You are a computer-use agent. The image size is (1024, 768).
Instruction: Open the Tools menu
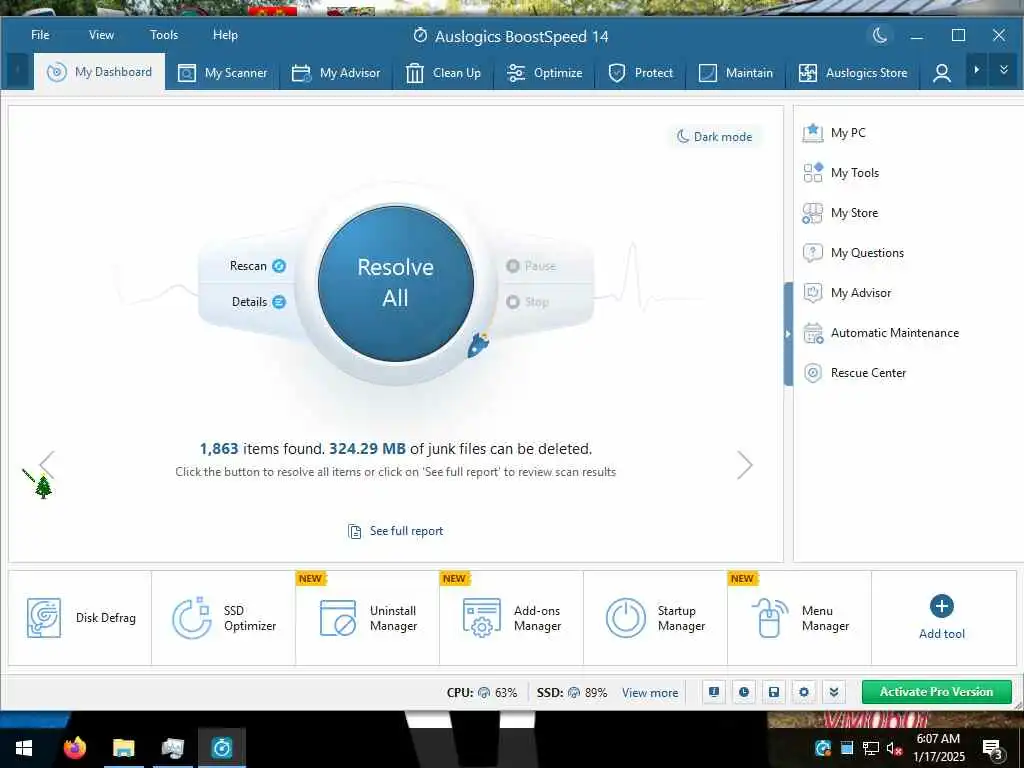163,35
